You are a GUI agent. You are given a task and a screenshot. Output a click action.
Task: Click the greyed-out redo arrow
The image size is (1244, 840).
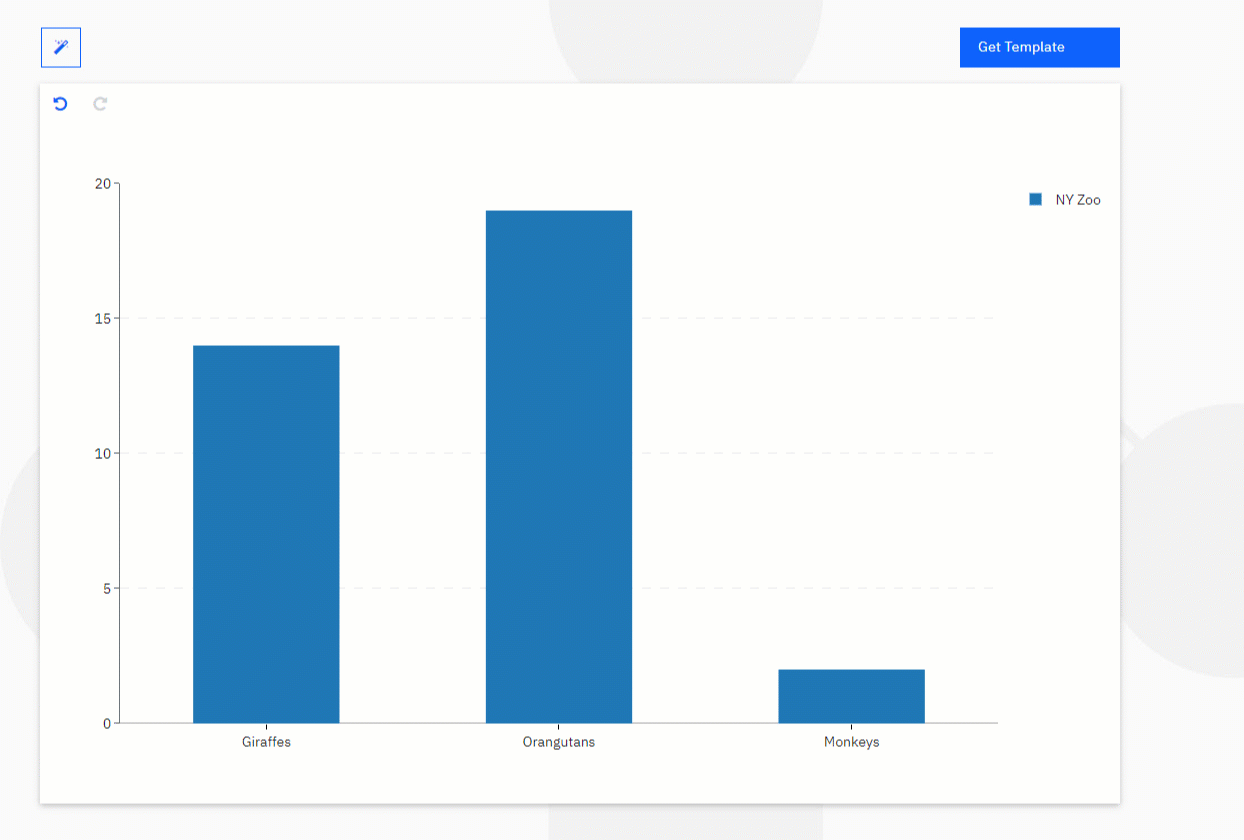coord(100,104)
